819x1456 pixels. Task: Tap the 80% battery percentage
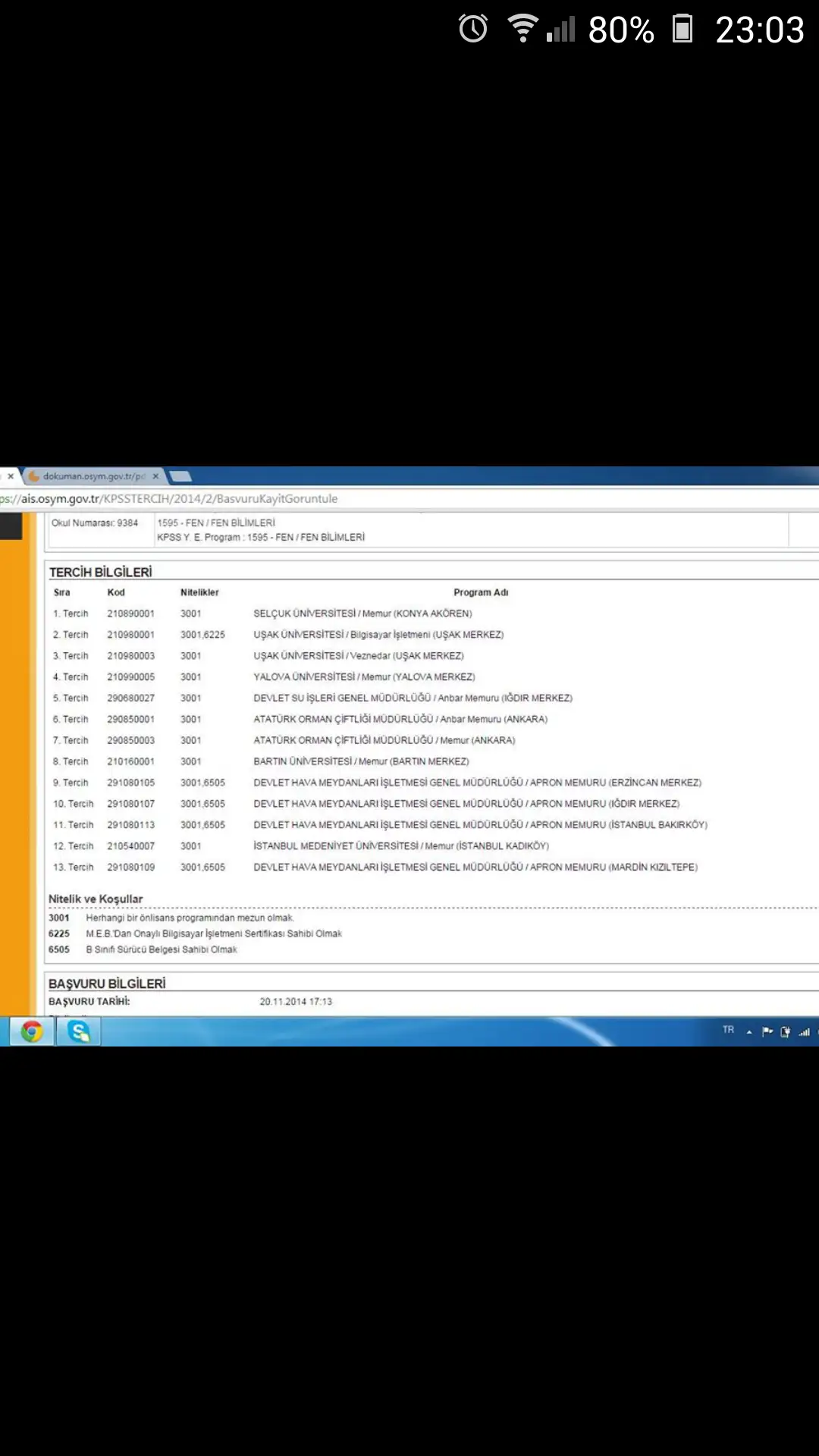(621, 30)
